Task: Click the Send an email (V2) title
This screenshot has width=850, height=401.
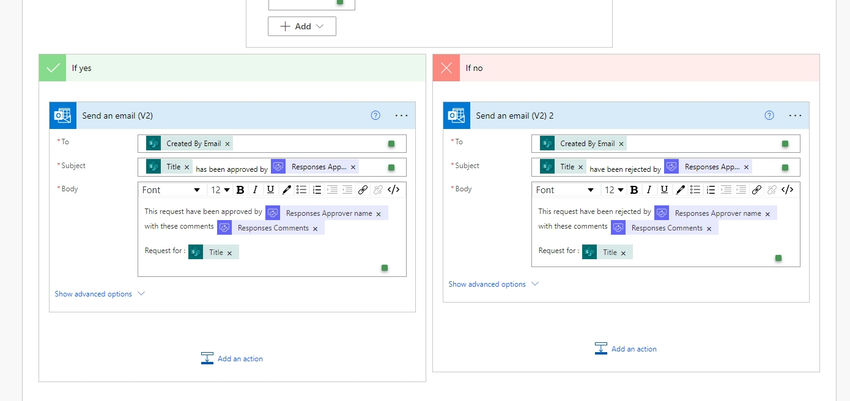Action: coord(118,115)
